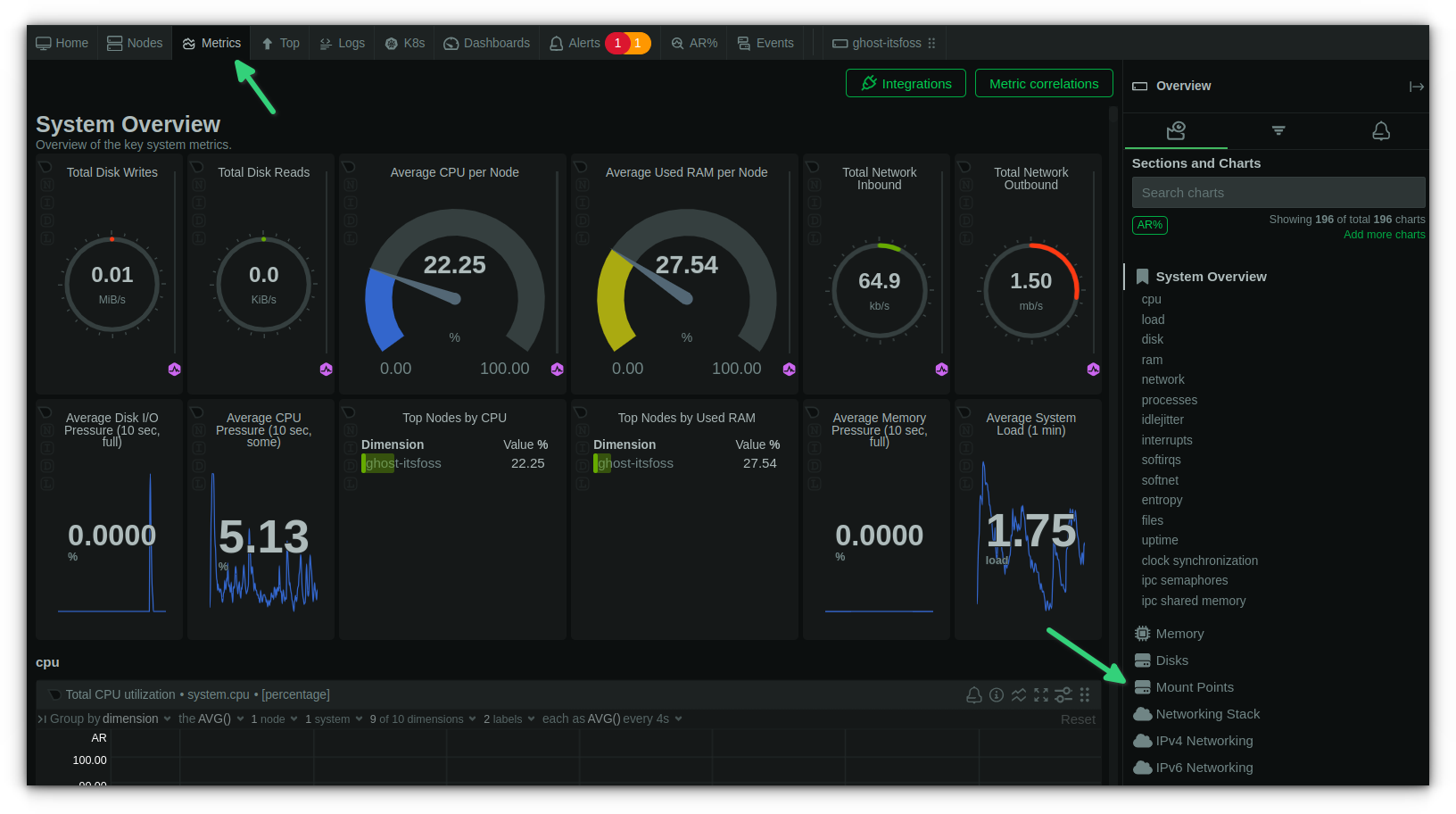Jump to ipc shared memory in the sidebar

coord(1194,601)
